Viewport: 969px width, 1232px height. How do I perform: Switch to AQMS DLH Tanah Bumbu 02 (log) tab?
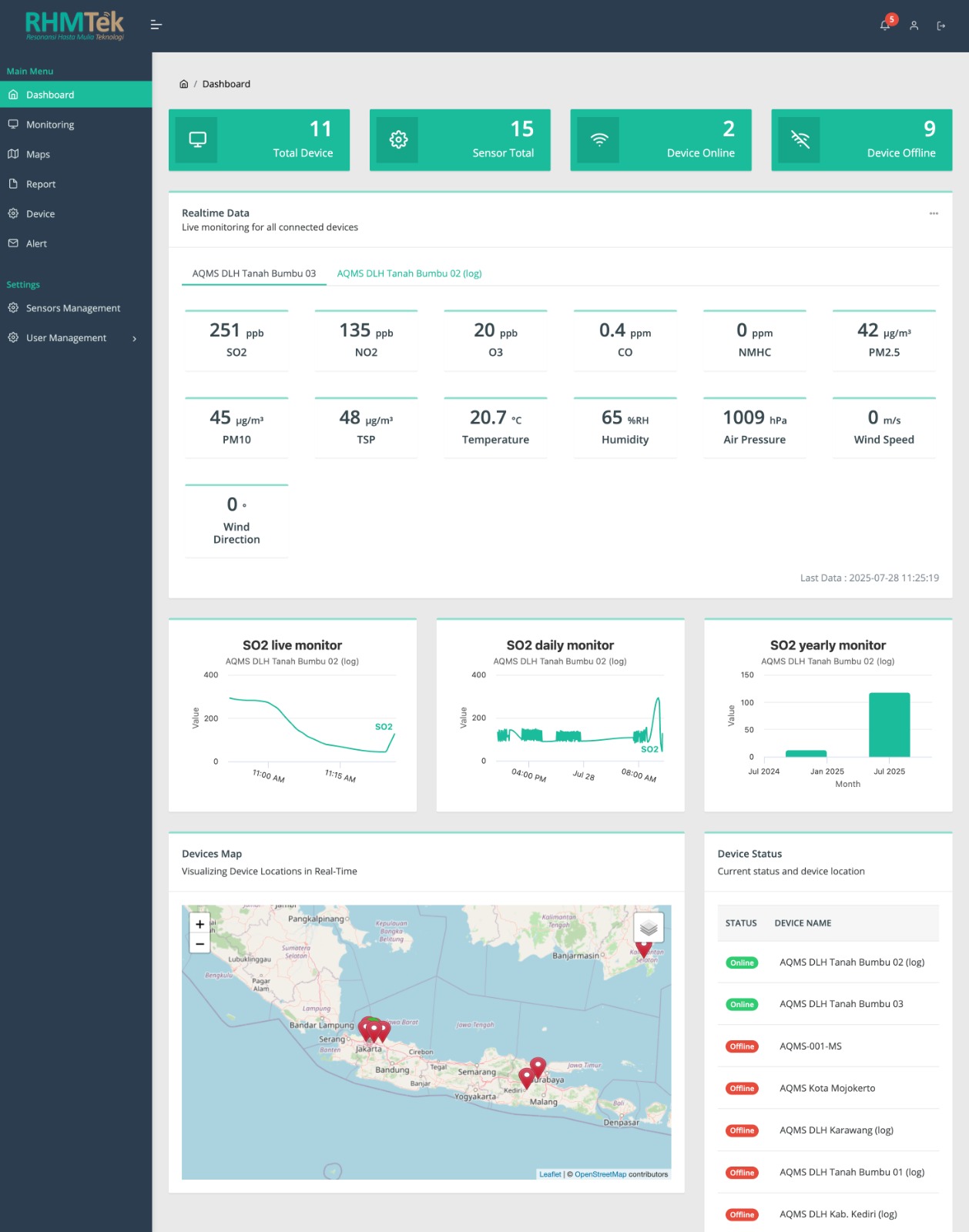[x=409, y=273]
